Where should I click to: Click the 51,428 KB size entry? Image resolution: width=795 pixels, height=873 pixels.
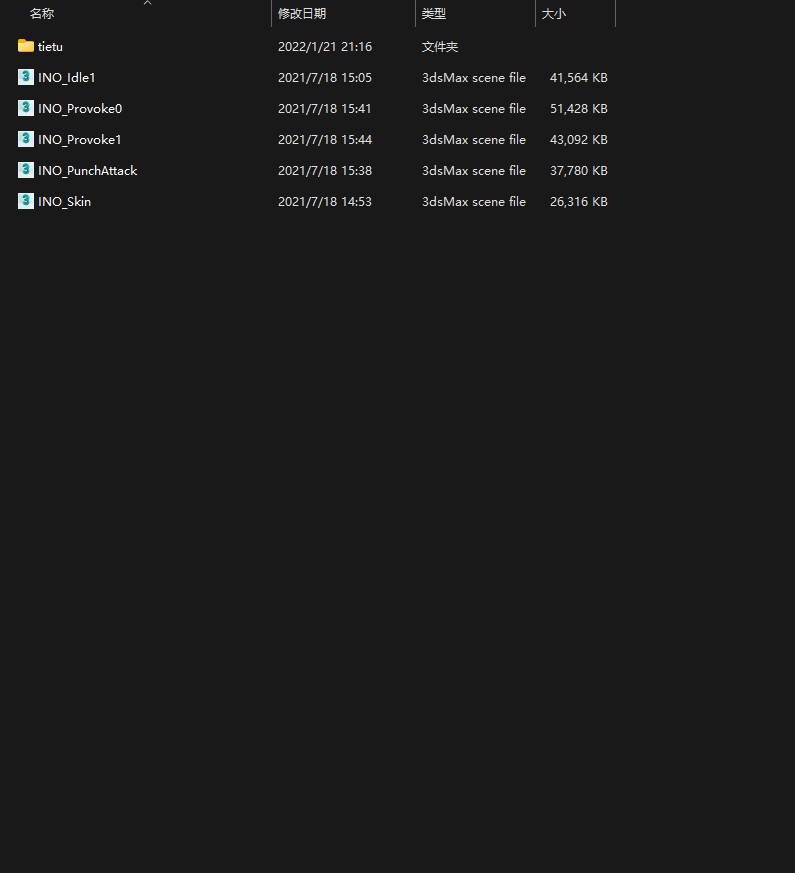pyautogui.click(x=578, y=109)
